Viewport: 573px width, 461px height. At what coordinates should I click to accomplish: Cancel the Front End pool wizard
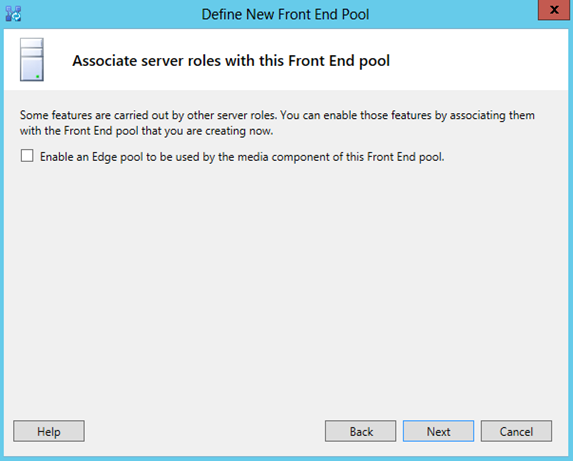click(x=516, y=431)
